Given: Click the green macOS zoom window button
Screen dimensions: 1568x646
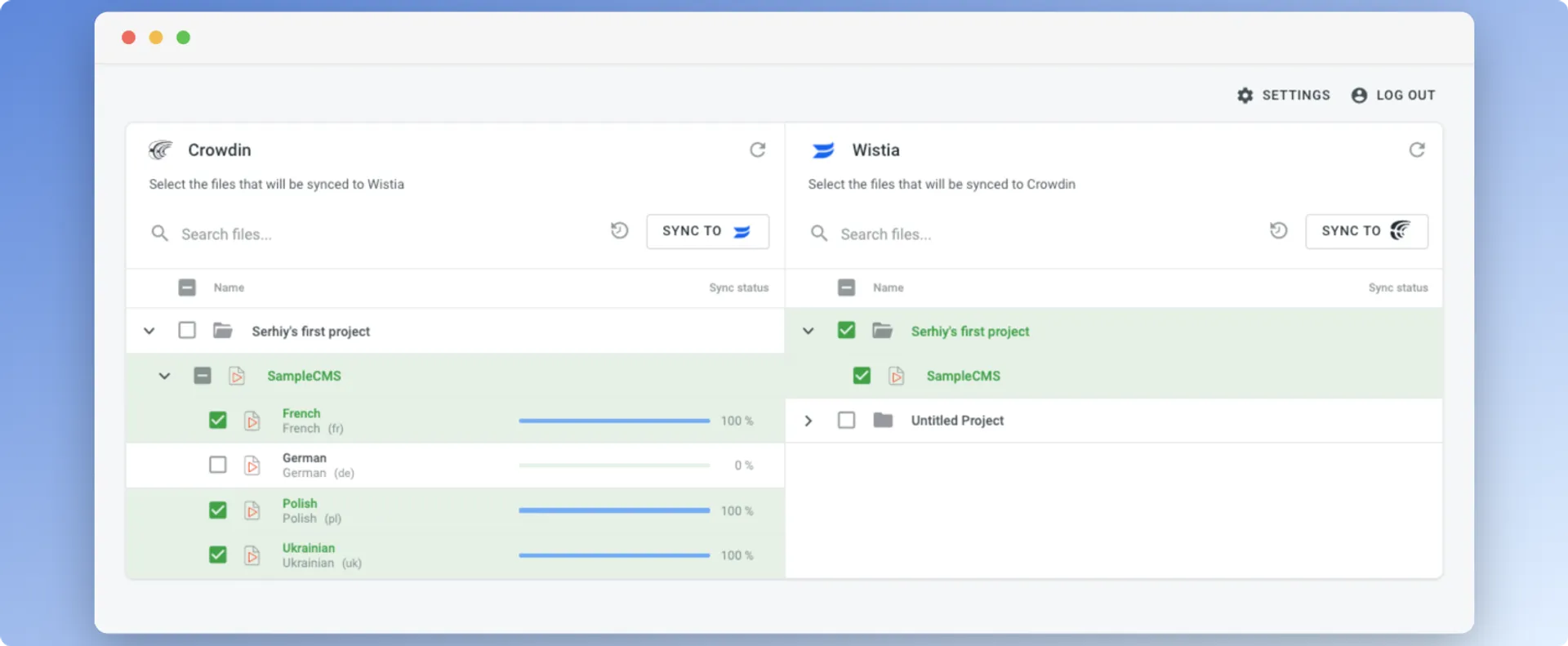Looking at the screenshot, I should (183, 38).
